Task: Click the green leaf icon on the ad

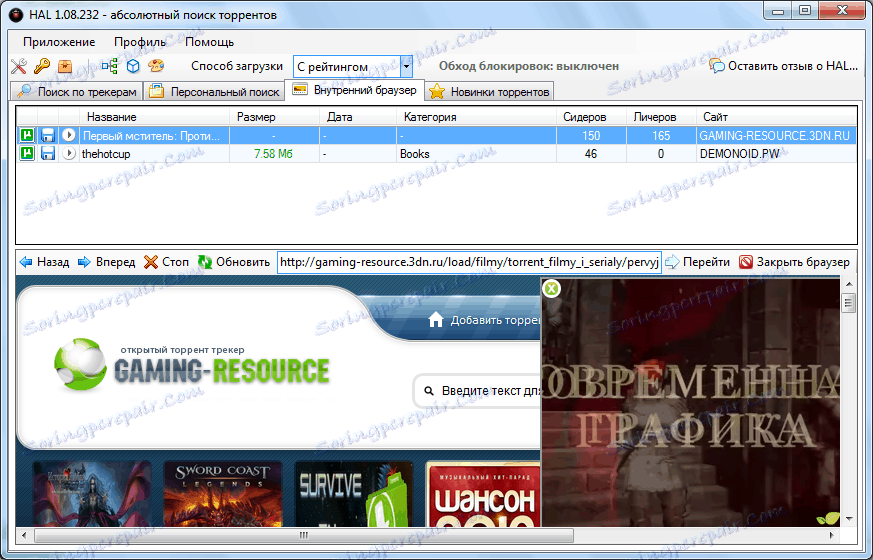Action: tap(828, 518)
